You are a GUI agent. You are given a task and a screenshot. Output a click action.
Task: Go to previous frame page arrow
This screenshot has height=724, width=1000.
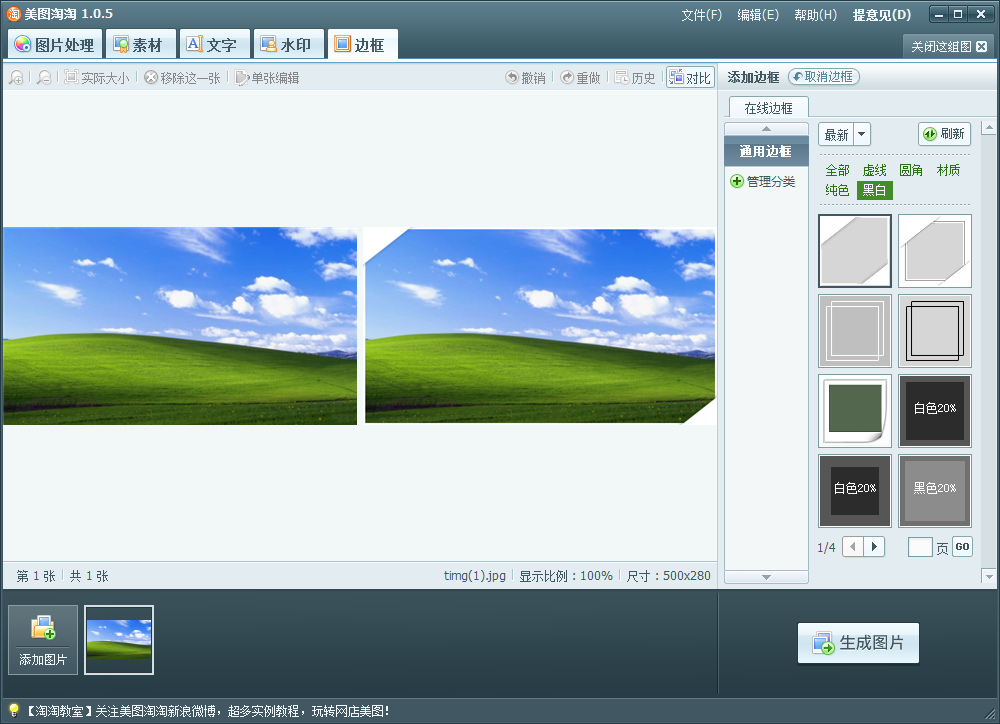(x=853, y=547)
